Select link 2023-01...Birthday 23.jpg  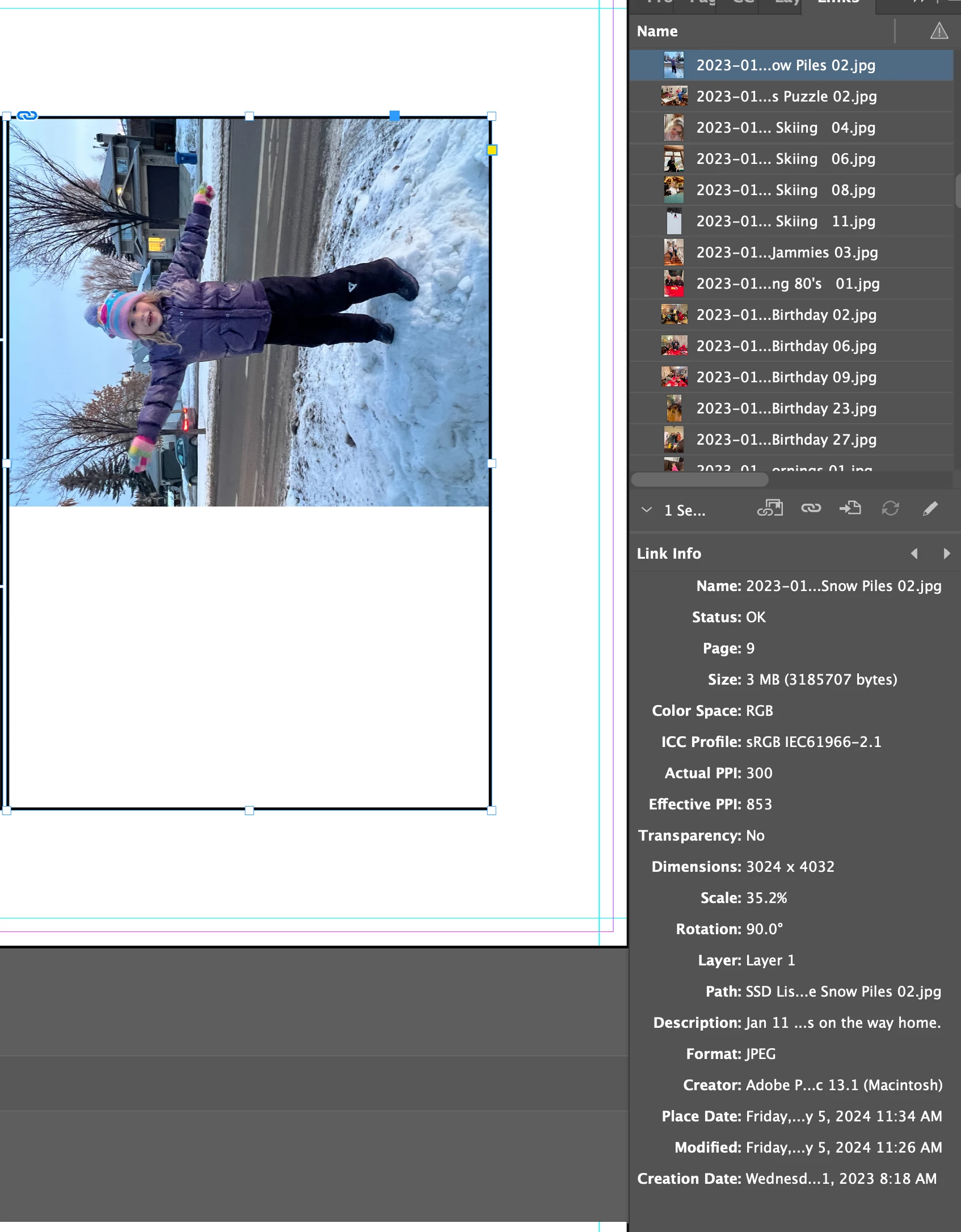791,408
